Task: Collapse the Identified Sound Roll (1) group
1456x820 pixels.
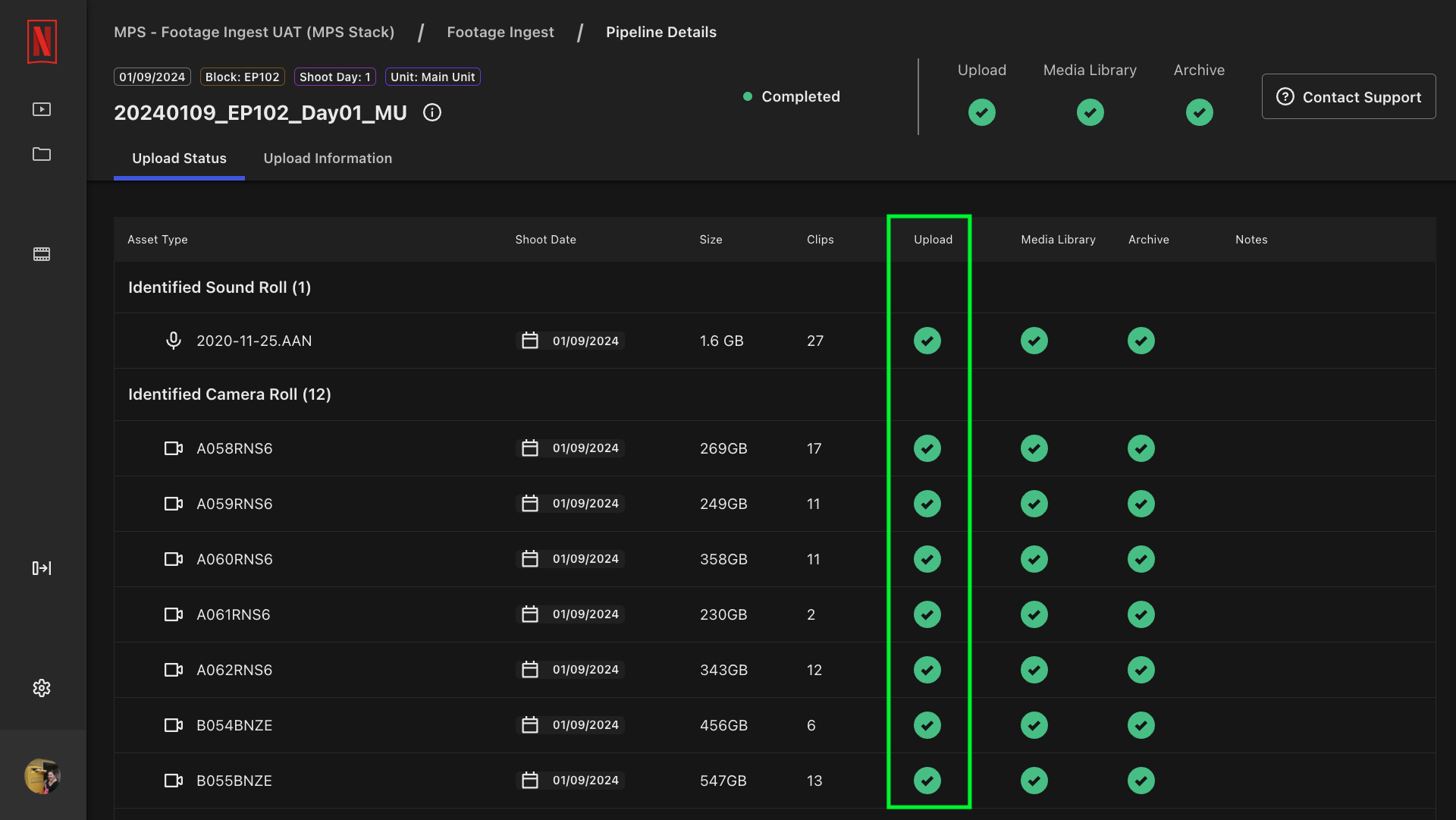Action: [220, 287]
